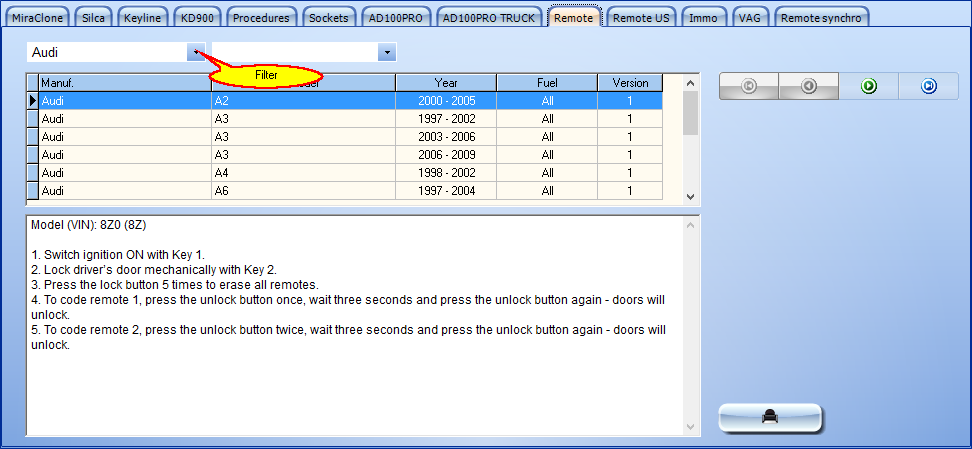Jump to last record blue arrow

click(x=928, y=86)
